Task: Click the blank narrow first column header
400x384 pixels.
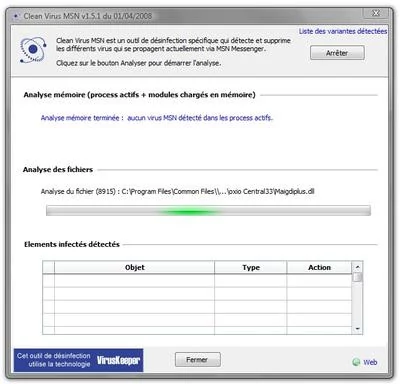Action: (49, 267)
